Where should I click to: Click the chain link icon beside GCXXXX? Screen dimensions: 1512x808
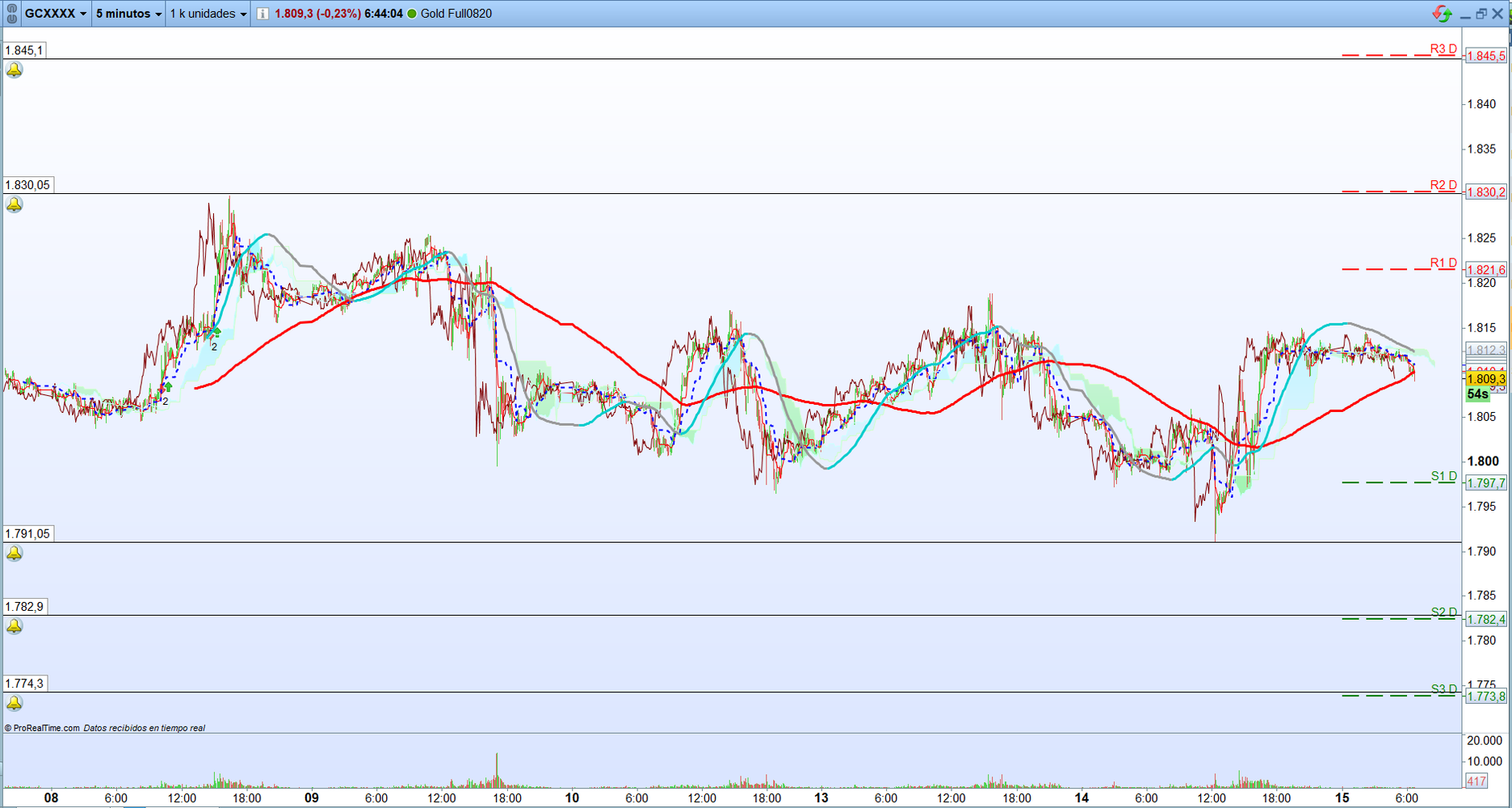[11, 14]
